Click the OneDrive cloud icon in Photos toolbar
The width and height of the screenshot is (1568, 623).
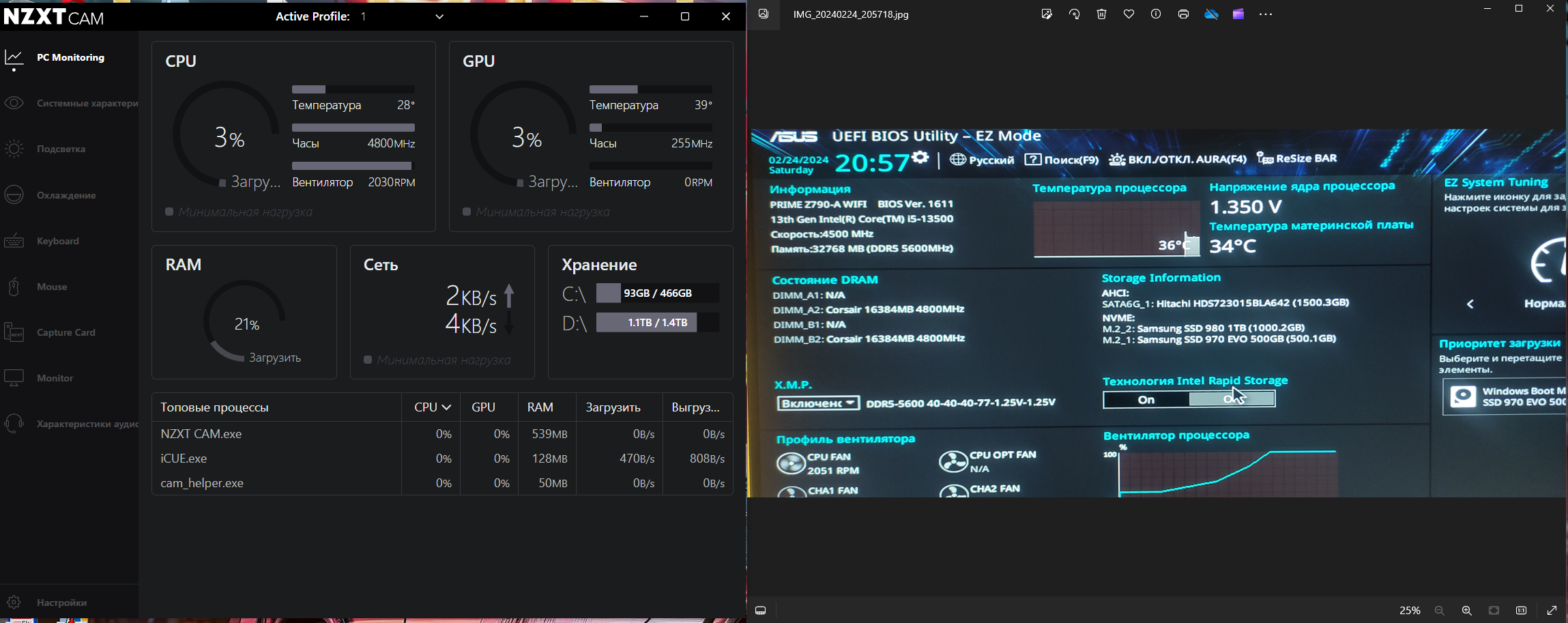click(x=1211, y=14)
